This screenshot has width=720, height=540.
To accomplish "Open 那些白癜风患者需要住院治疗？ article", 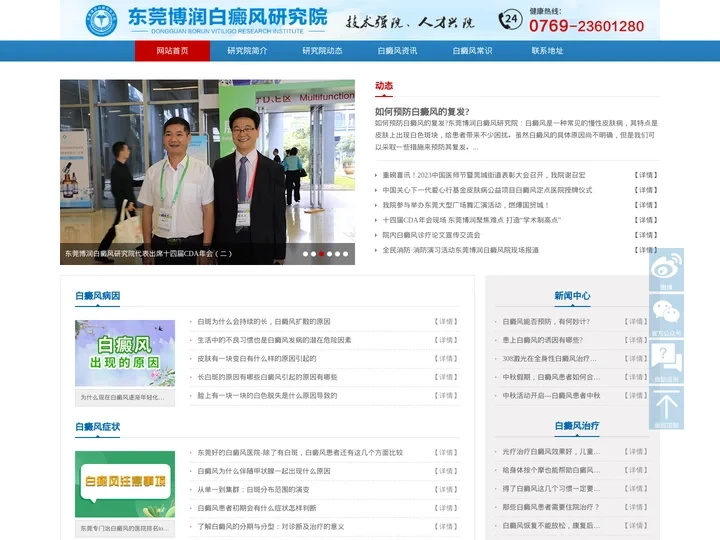I will point(551,507).
